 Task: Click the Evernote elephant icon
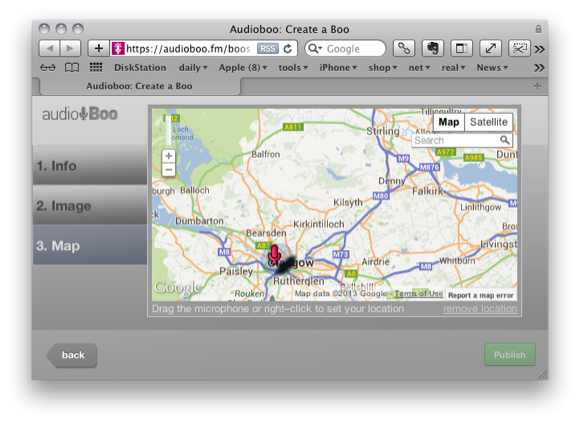pos(432,48)
